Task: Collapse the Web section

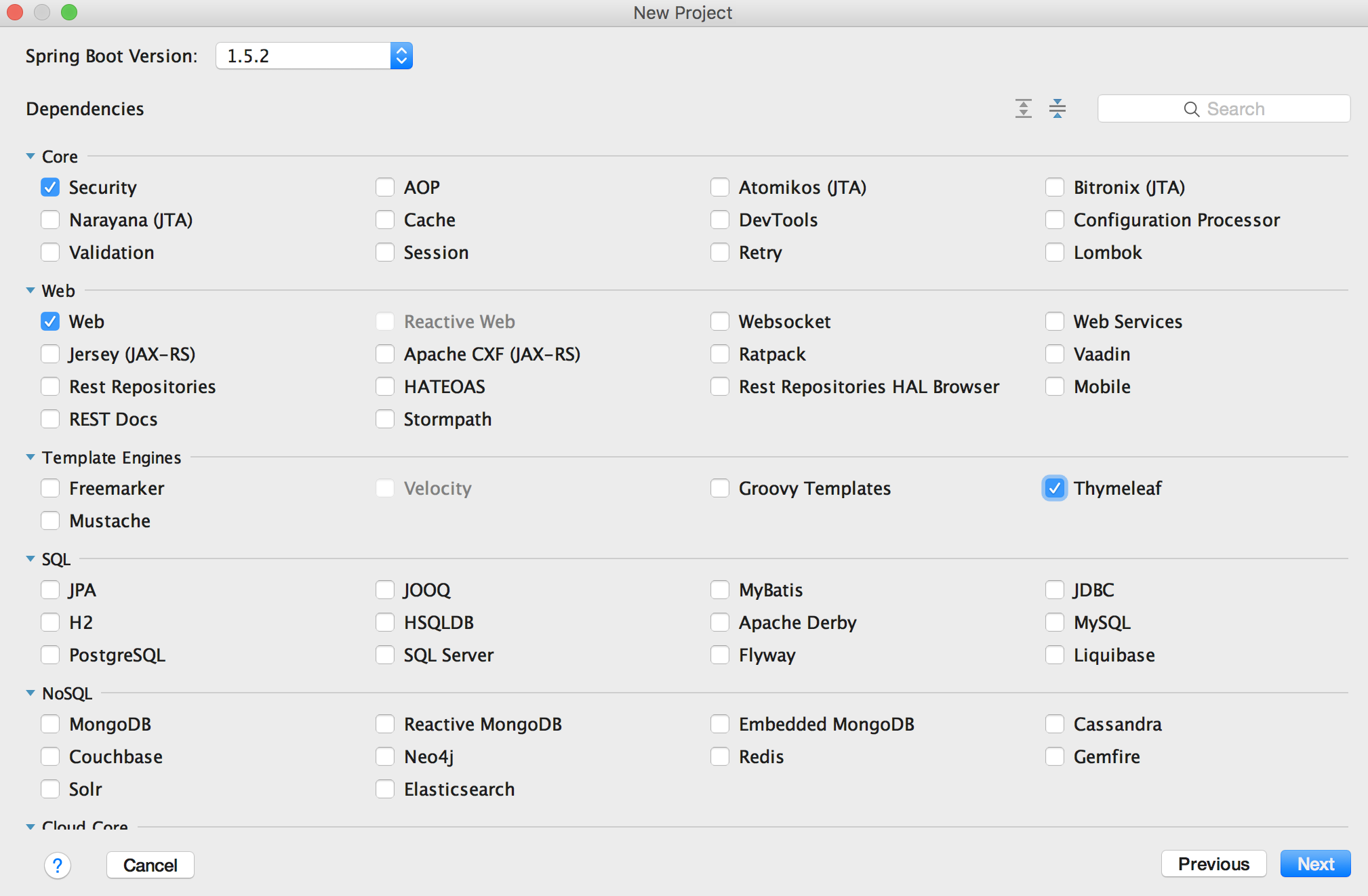Action: tap(31, 291)
